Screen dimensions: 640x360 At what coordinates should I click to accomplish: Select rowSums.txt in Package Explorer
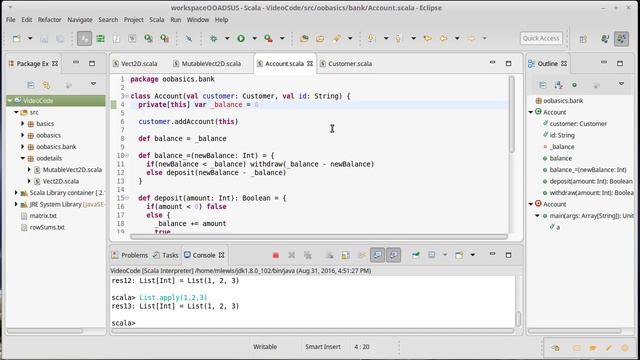[47, 227]
